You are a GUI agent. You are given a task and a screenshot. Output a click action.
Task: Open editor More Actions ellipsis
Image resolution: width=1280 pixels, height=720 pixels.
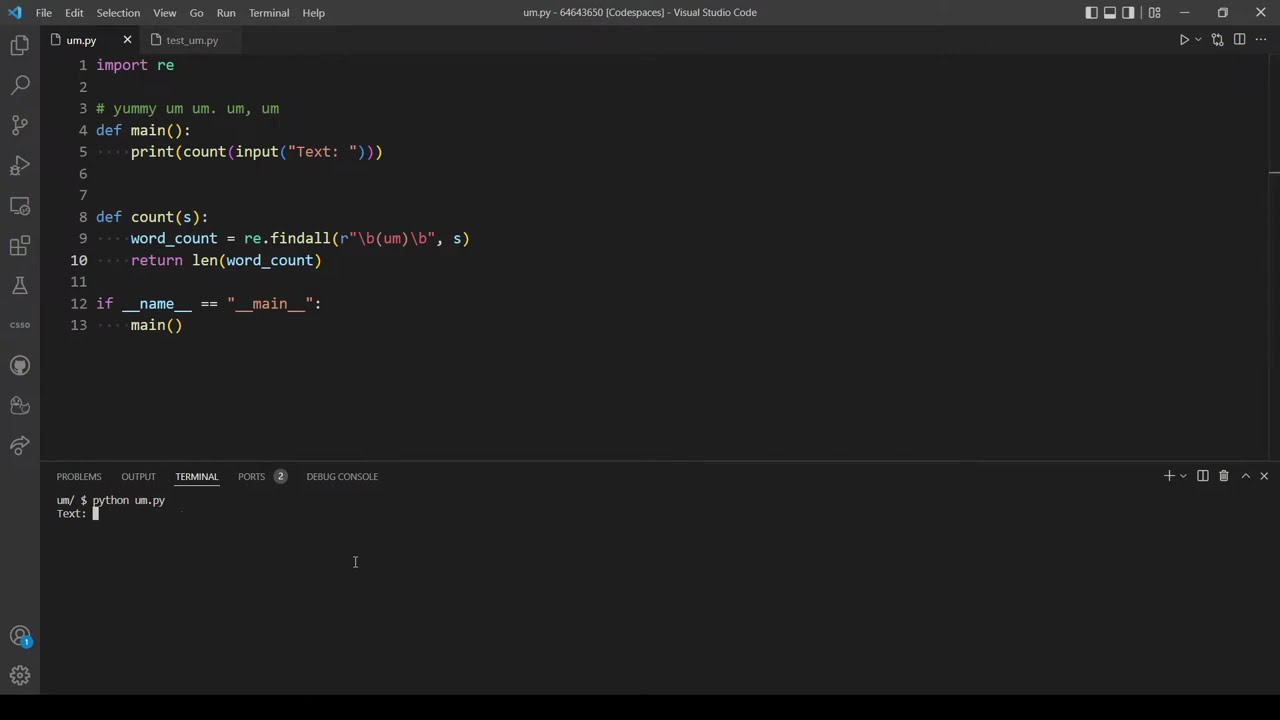[1261, 40]
